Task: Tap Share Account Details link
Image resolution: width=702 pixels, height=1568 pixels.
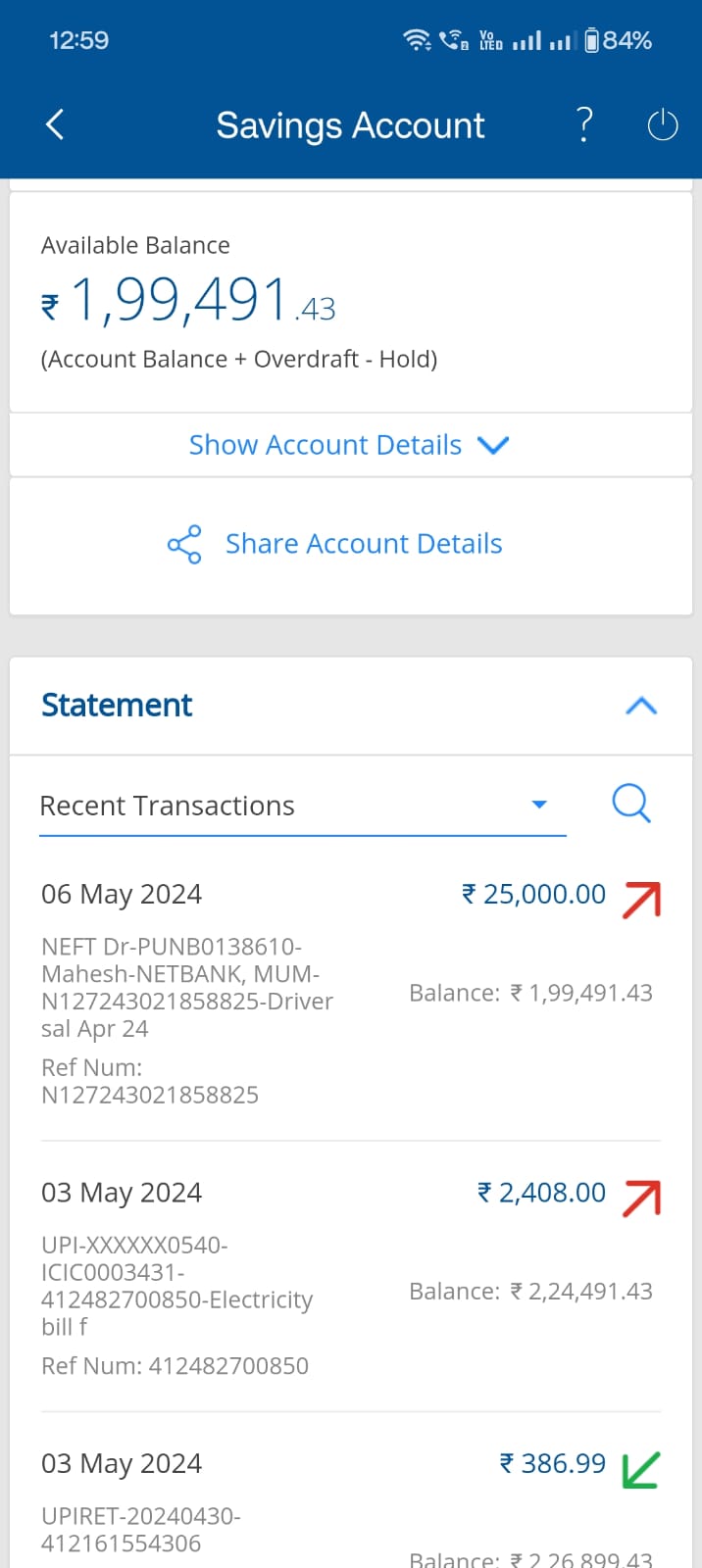Action: click(x=364, y=544)
